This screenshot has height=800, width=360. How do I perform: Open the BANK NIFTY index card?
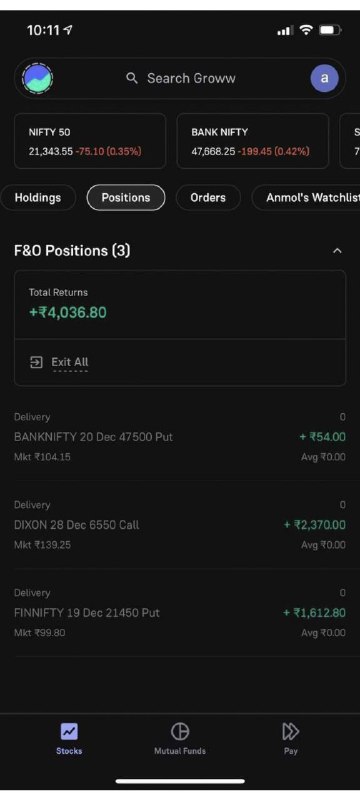tap(252, 141)
